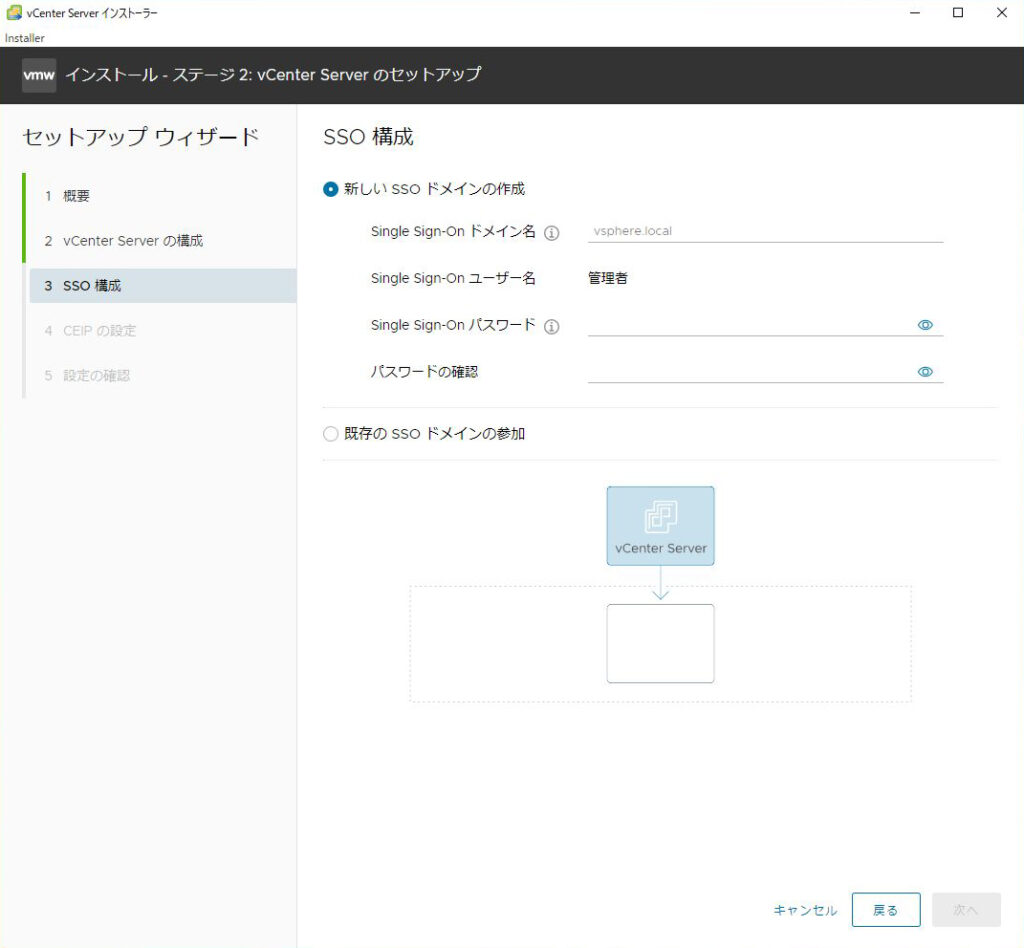The height and width of the screenshot is (948, 1024).
Task: Click the info icon beside Single Sign-On ドメイン名
Action: click(x=551, y=232)
